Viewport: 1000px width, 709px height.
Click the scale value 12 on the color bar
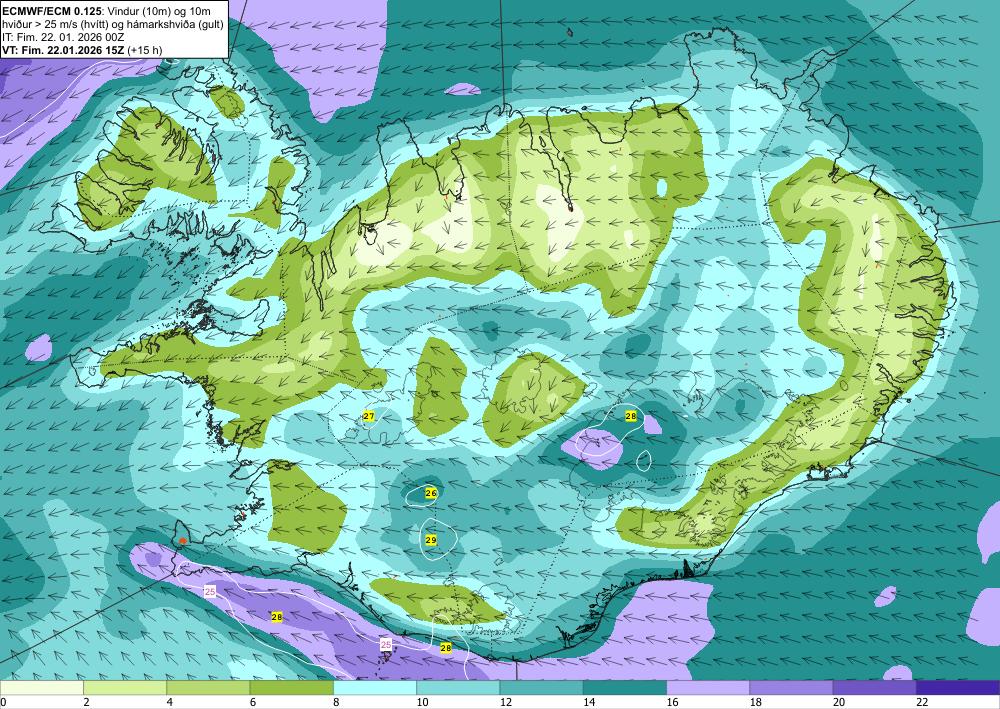[x=505, y=702]
